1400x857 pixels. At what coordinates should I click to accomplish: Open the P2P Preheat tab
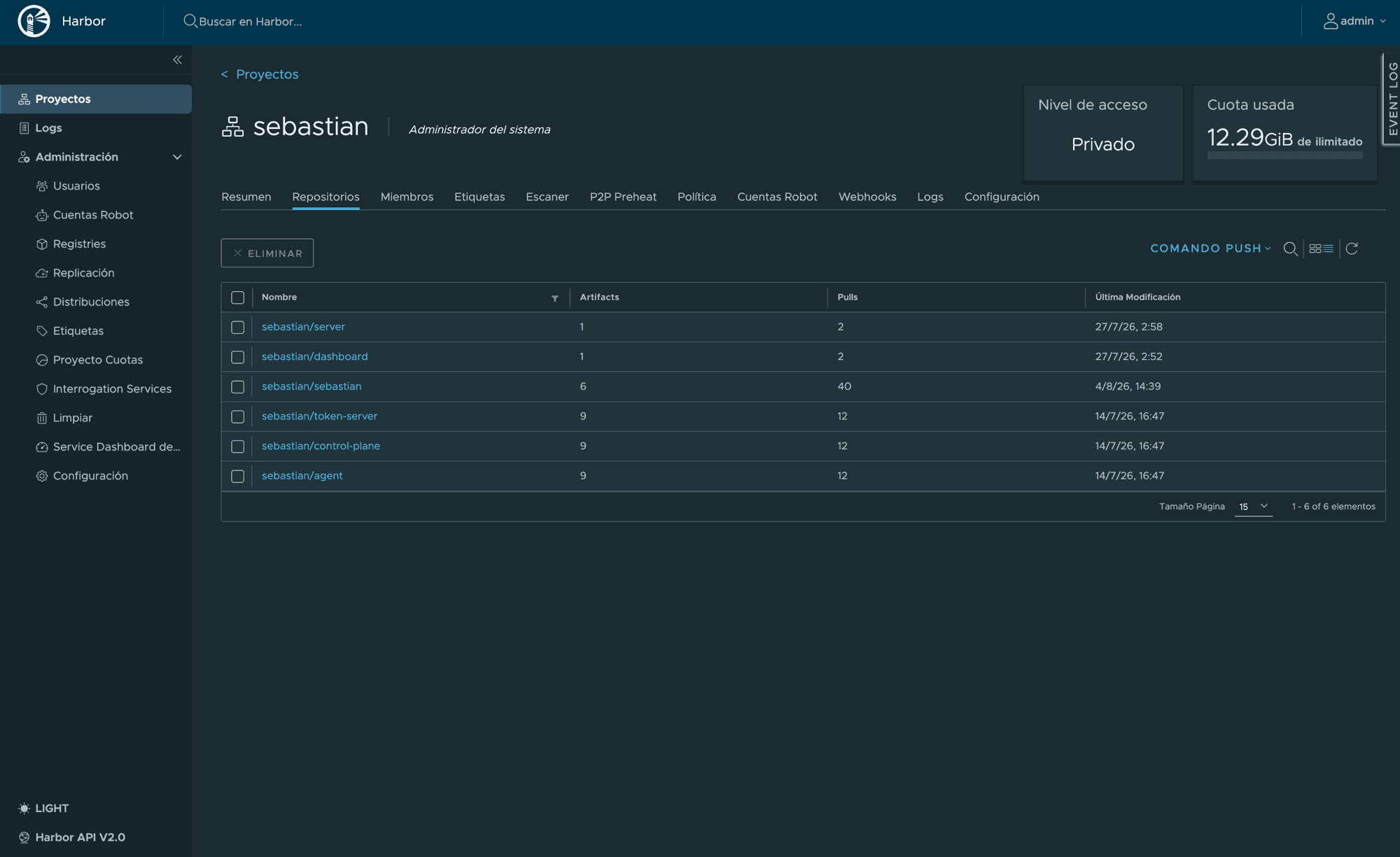[623, 197]
